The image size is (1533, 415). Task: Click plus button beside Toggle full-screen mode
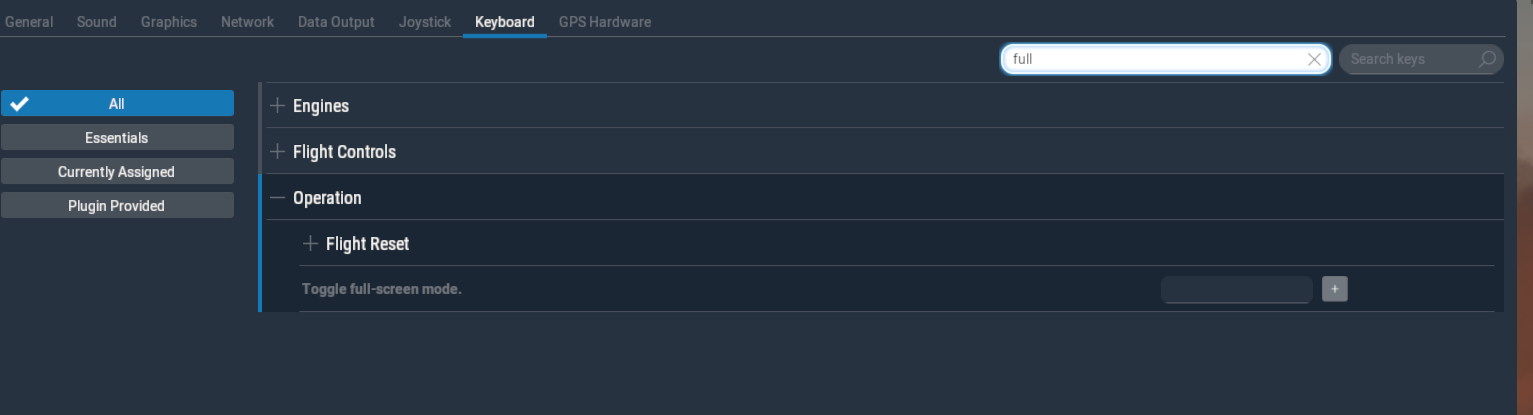pos(1335,289)
